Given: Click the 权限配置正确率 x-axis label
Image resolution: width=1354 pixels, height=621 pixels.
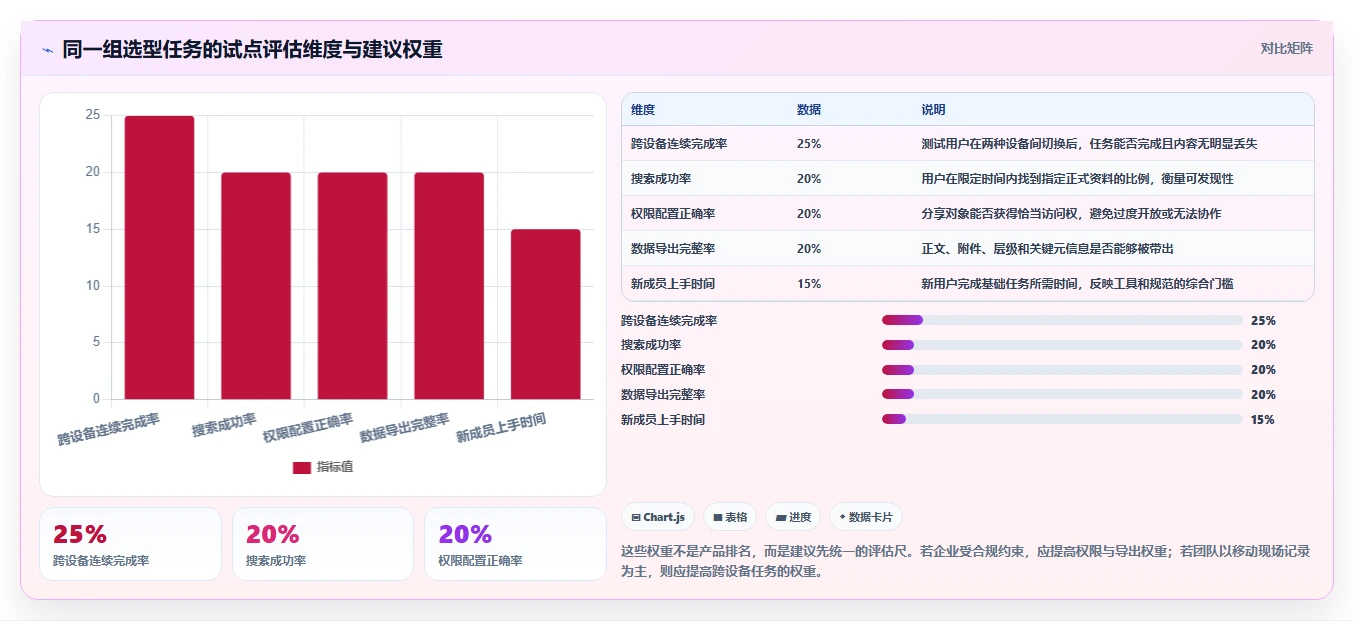Looking at the screenshot, I should 308,427.
